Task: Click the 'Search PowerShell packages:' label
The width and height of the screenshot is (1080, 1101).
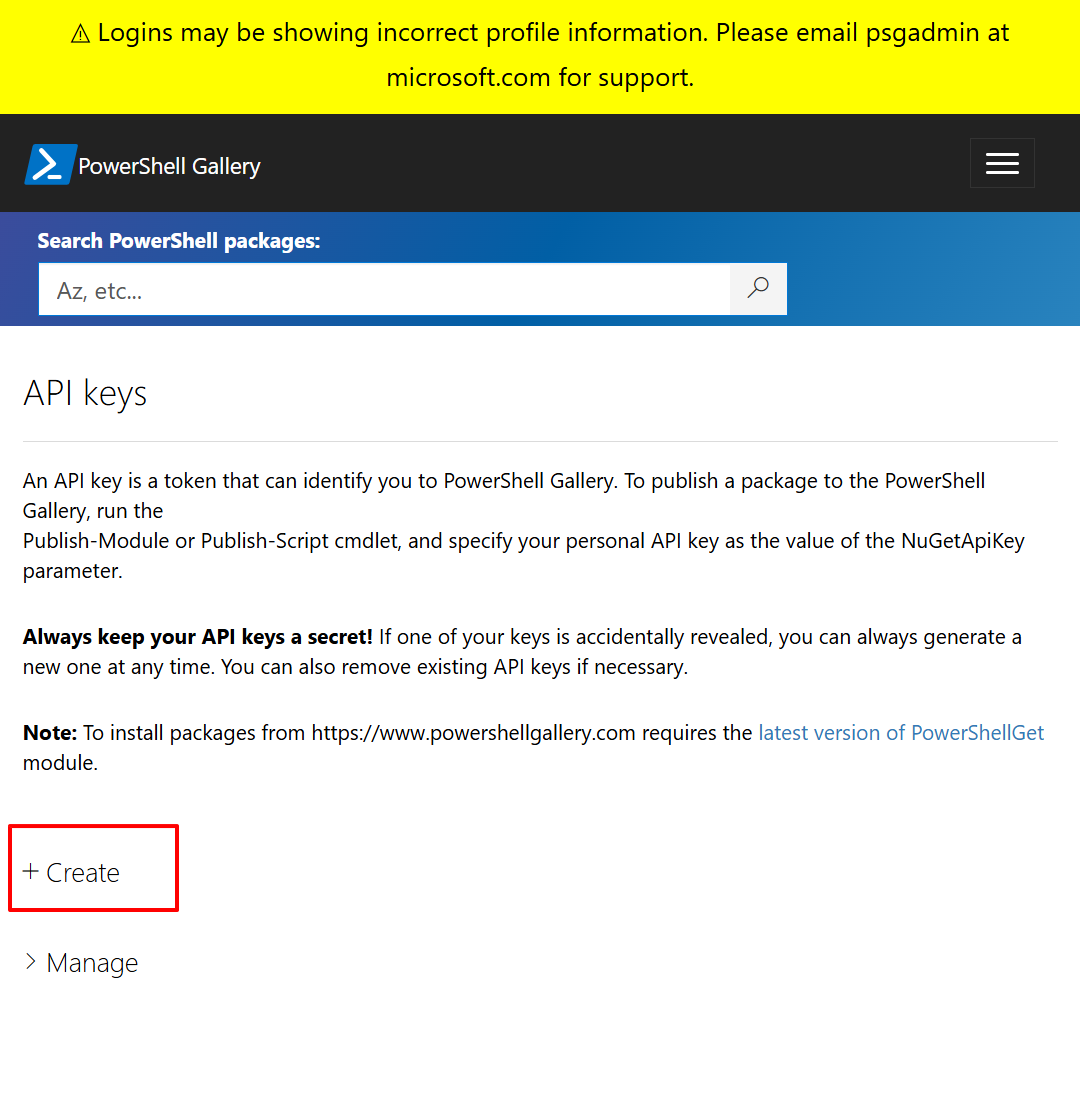Action: pos(178,241)
